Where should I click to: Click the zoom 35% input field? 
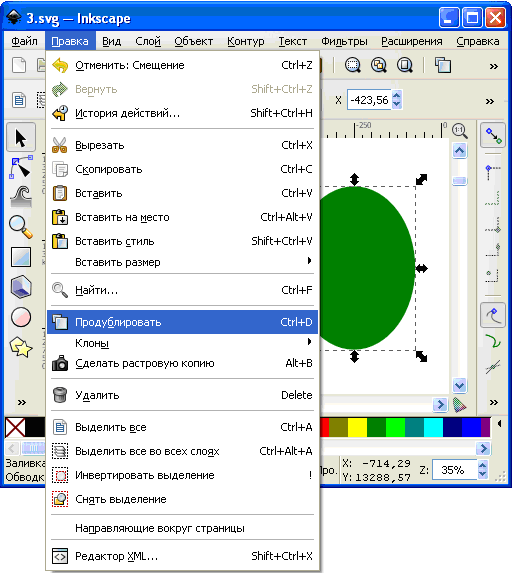[x=454, y=470]
